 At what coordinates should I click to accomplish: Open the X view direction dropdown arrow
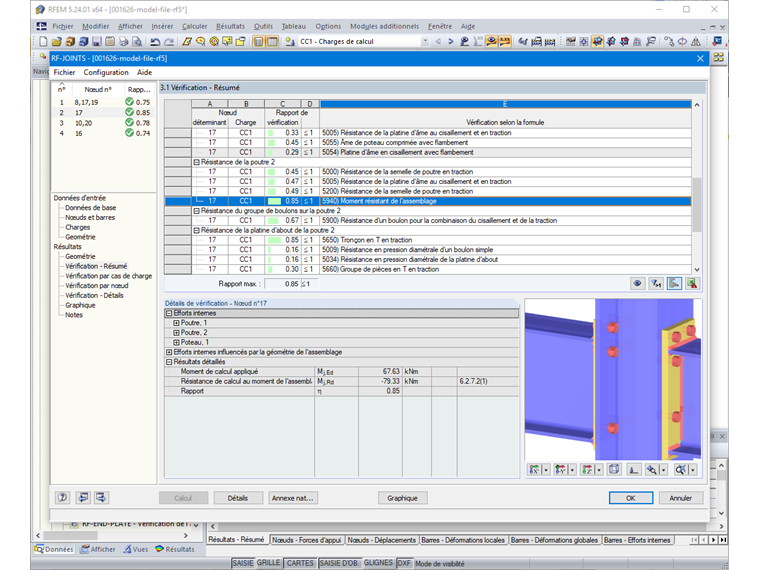click(x=546, y=469)
